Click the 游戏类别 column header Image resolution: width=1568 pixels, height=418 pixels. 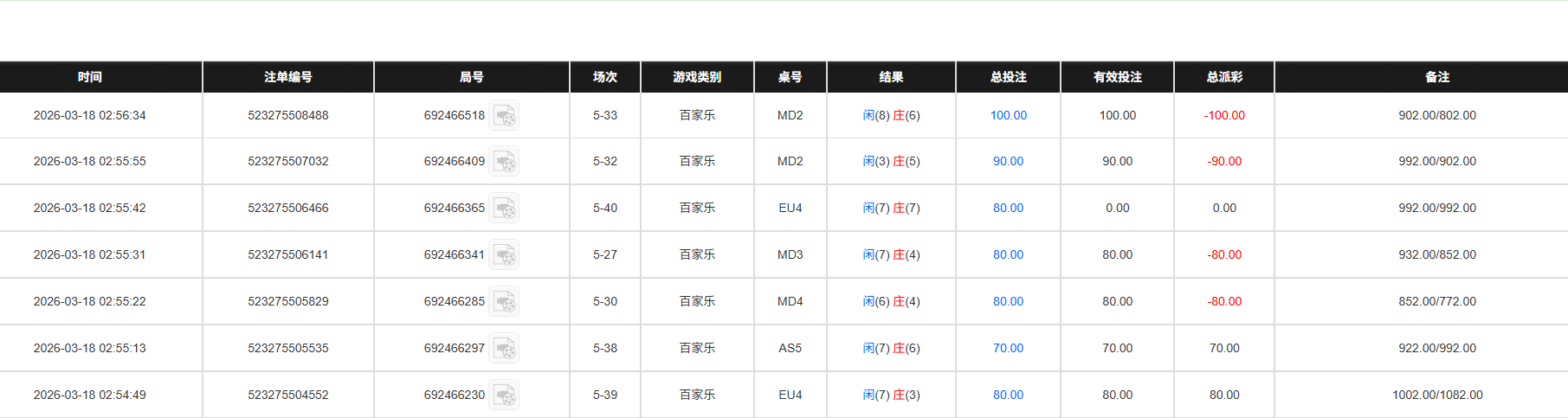697,77
